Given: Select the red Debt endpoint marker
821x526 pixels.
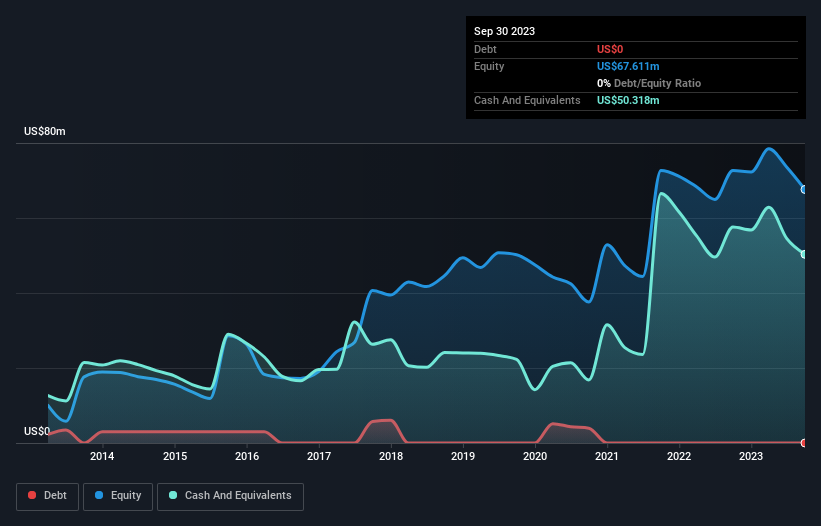Looking at the screenshot, I should pos(804,443).
